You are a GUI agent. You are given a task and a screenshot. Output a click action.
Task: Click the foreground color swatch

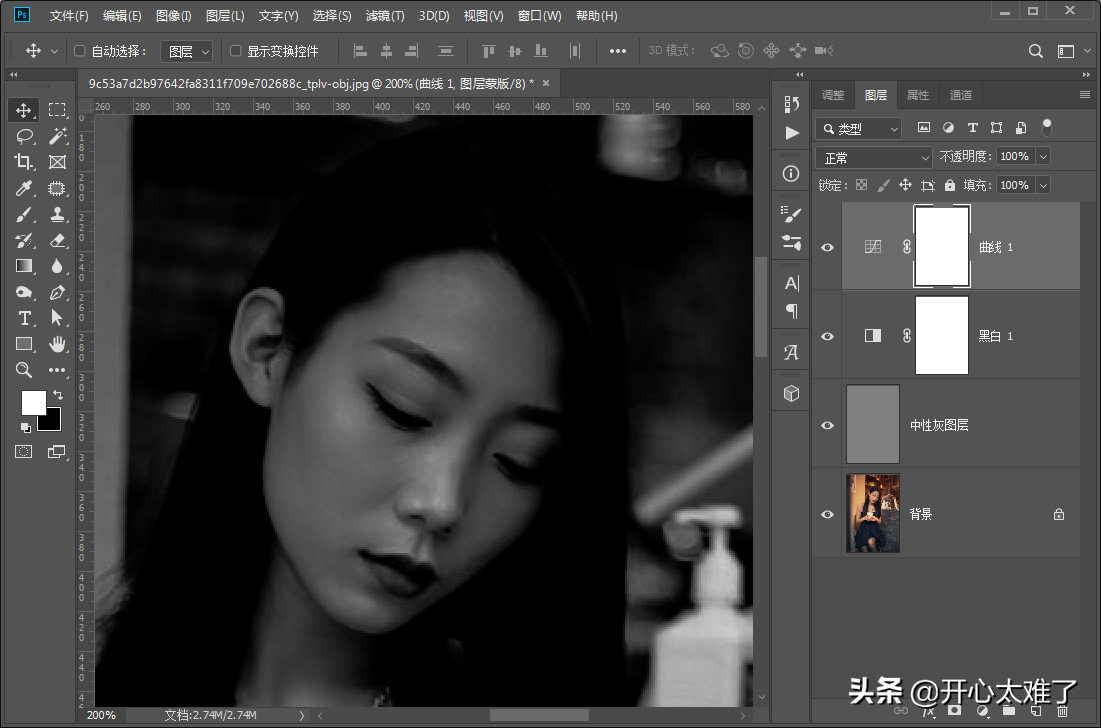(x=33, y=402)
